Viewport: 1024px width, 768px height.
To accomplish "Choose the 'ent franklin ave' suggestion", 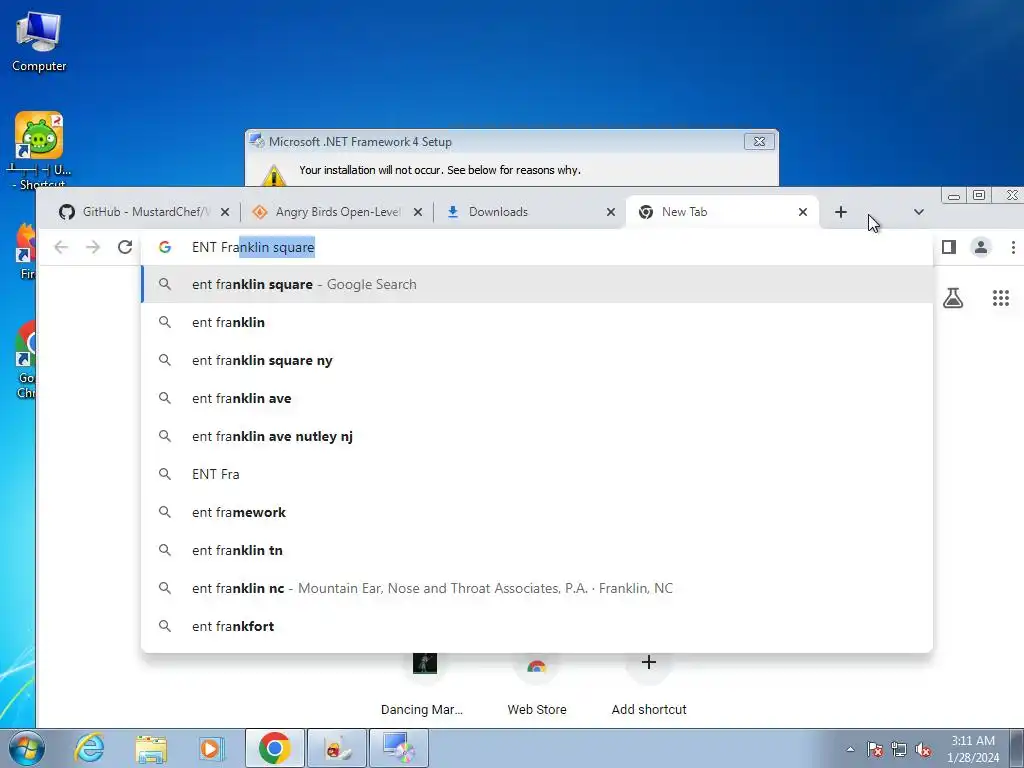I will [x=537, y=398].
